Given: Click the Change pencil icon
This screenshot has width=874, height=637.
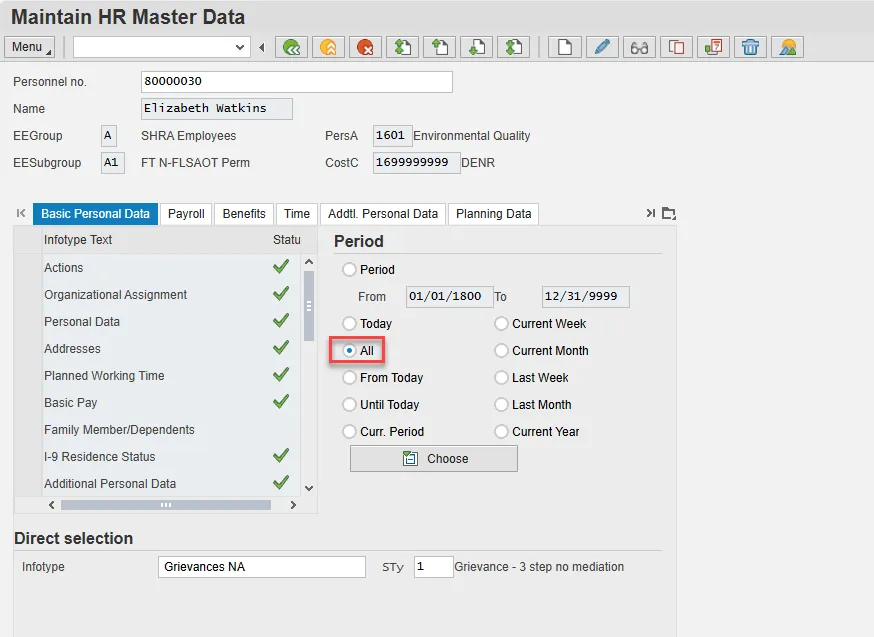Looking at the screenshot, I should point(602,47).
